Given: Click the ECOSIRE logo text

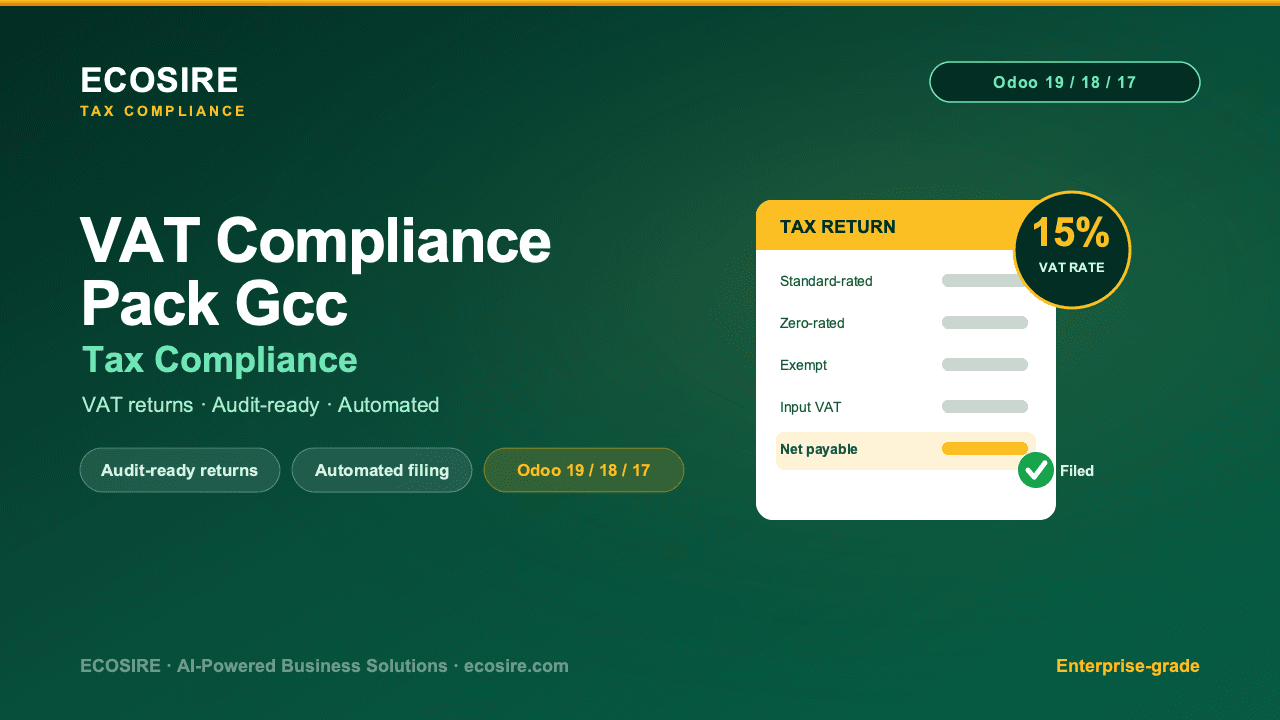Looking at the screenshot, I should click(159, 80).
